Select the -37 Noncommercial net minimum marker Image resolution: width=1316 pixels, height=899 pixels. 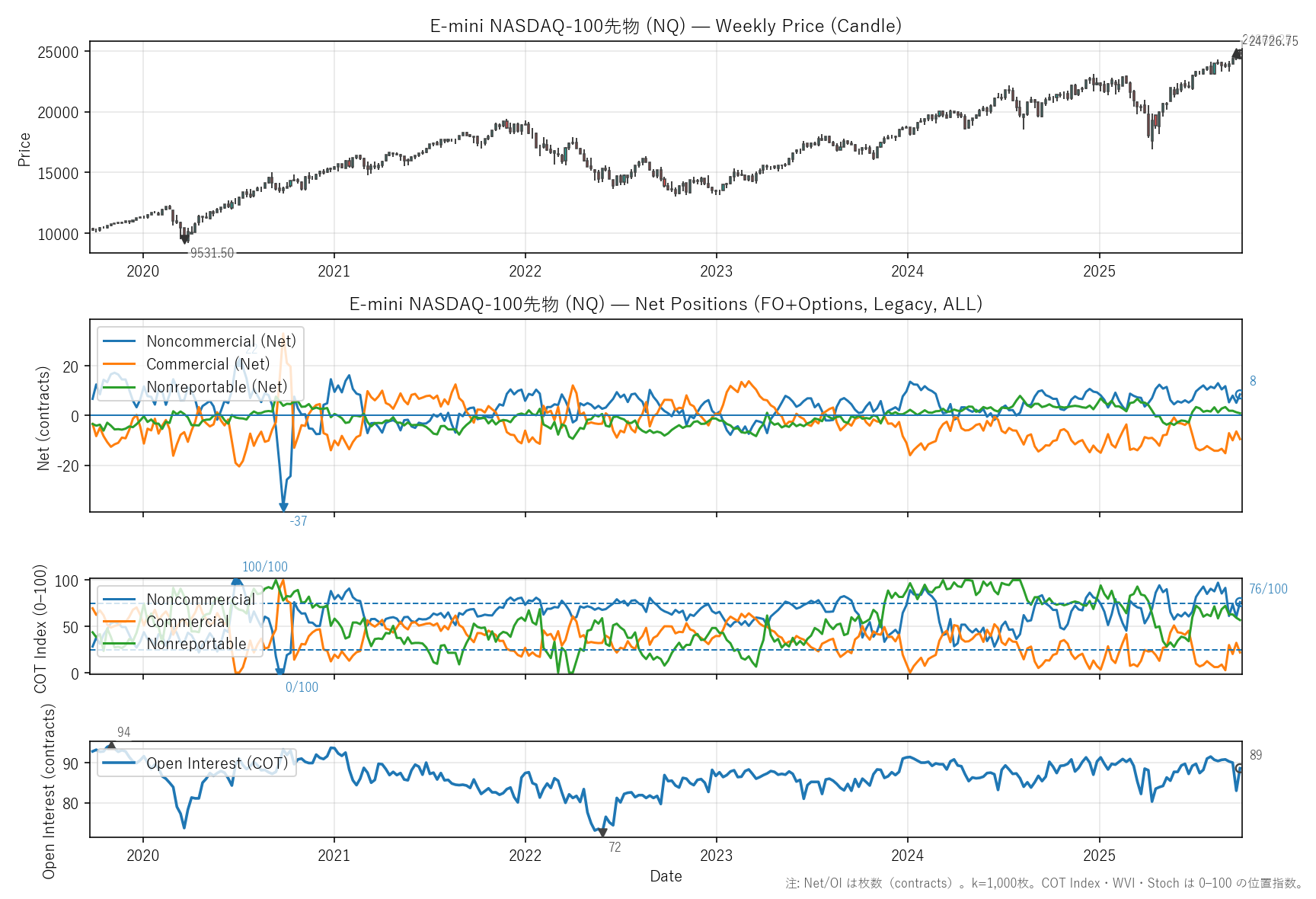click(x=283, y=507)
